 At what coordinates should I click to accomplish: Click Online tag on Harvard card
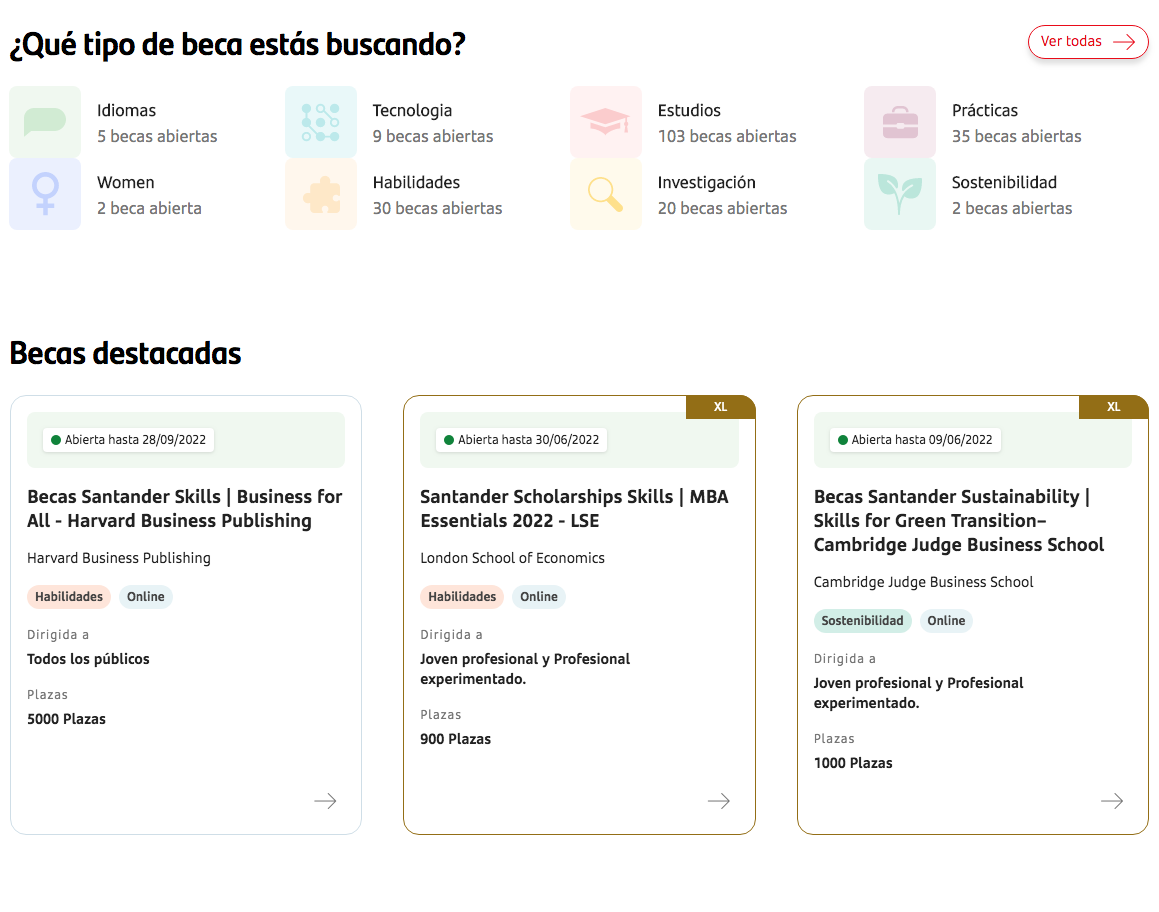point(146,596)
